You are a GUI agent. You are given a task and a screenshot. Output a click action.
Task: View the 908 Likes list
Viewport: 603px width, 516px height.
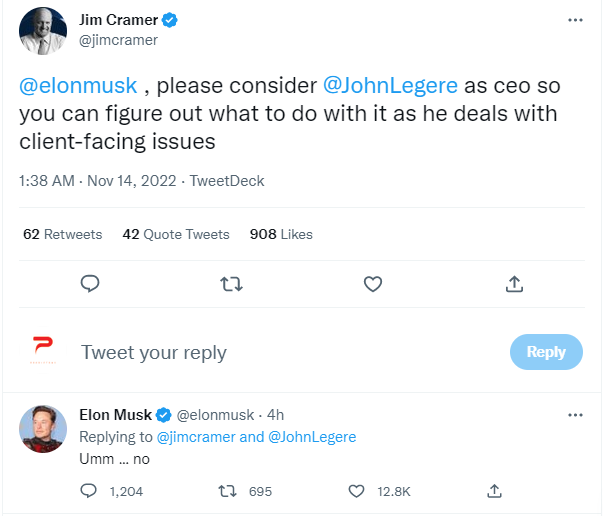281,234
